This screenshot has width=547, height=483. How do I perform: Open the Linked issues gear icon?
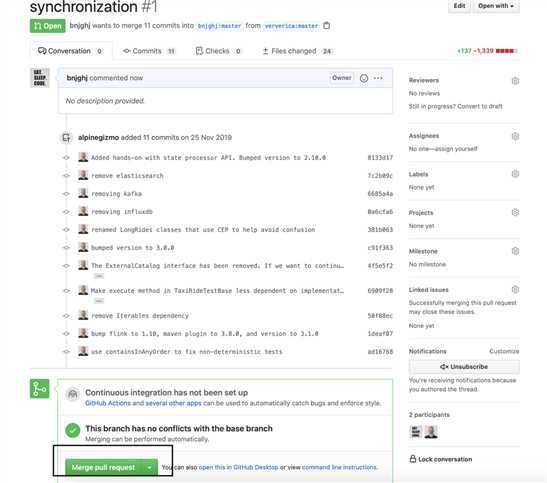click(515, 289)
